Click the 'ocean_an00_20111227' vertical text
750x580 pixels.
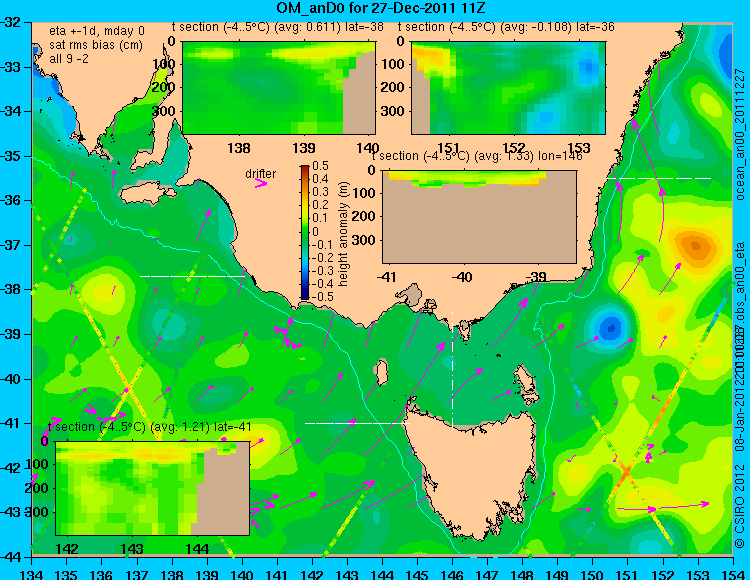click(x=740, y=134)
